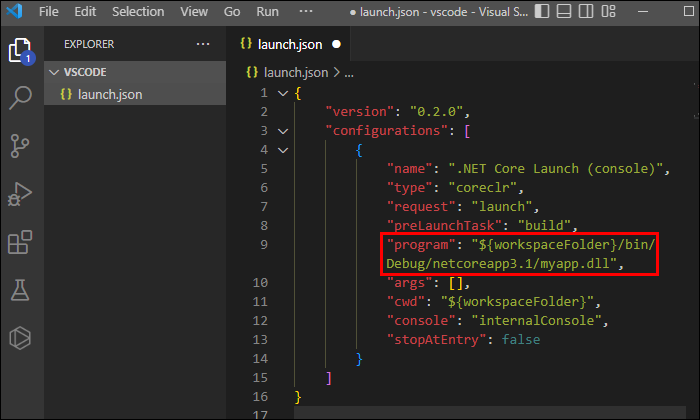Screen dimensions: 700x420
Task: Fold the object block at line 4
Action: (283, 150)
